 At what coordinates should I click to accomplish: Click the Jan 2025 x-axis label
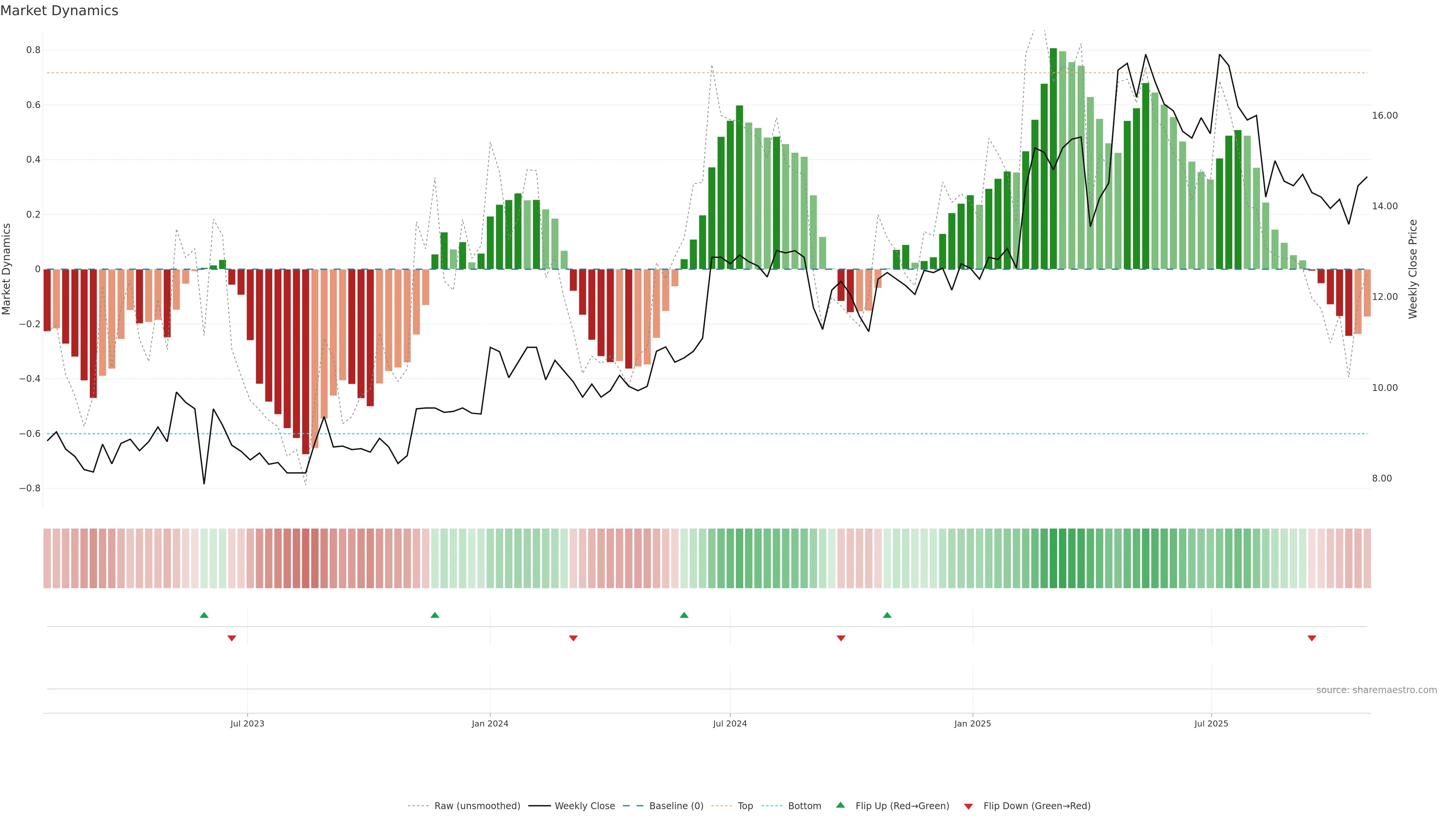(x=972, y=723)
